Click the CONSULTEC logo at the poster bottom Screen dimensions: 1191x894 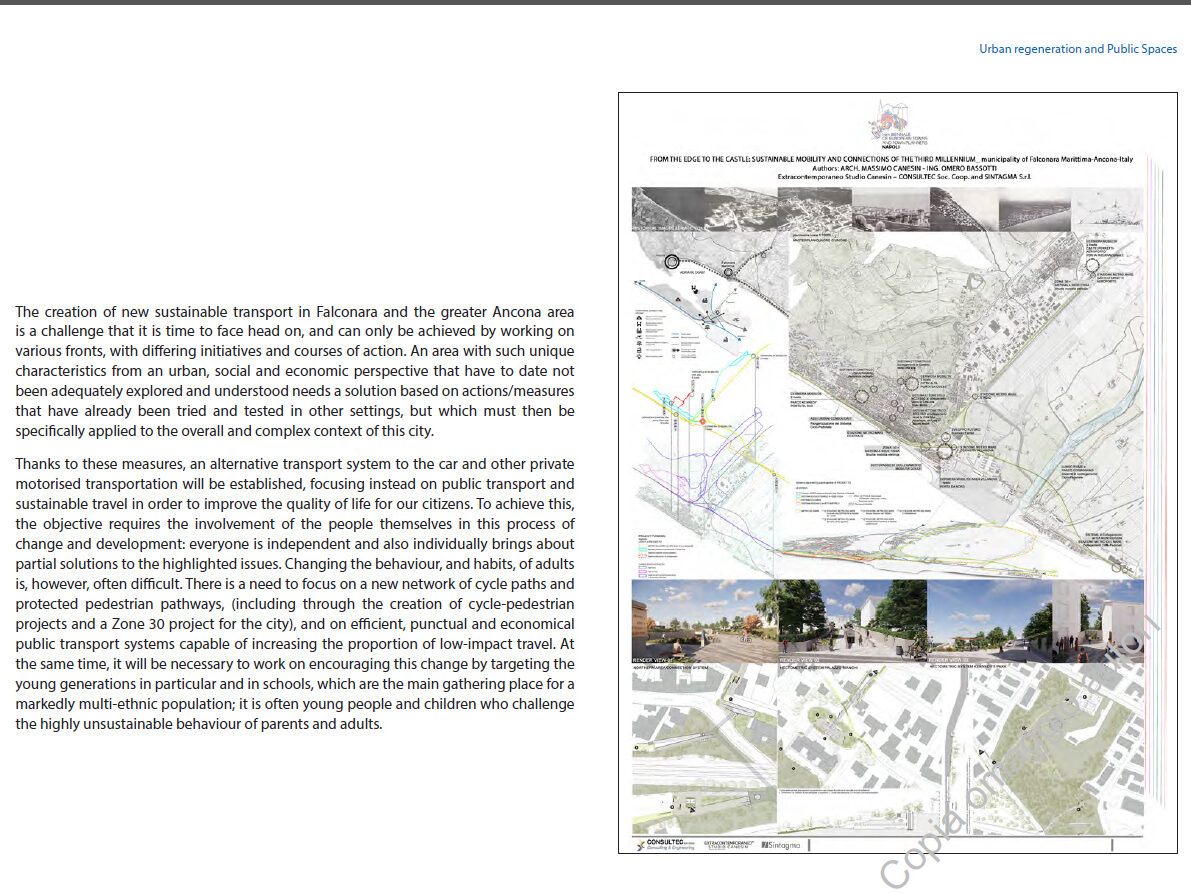665,845
